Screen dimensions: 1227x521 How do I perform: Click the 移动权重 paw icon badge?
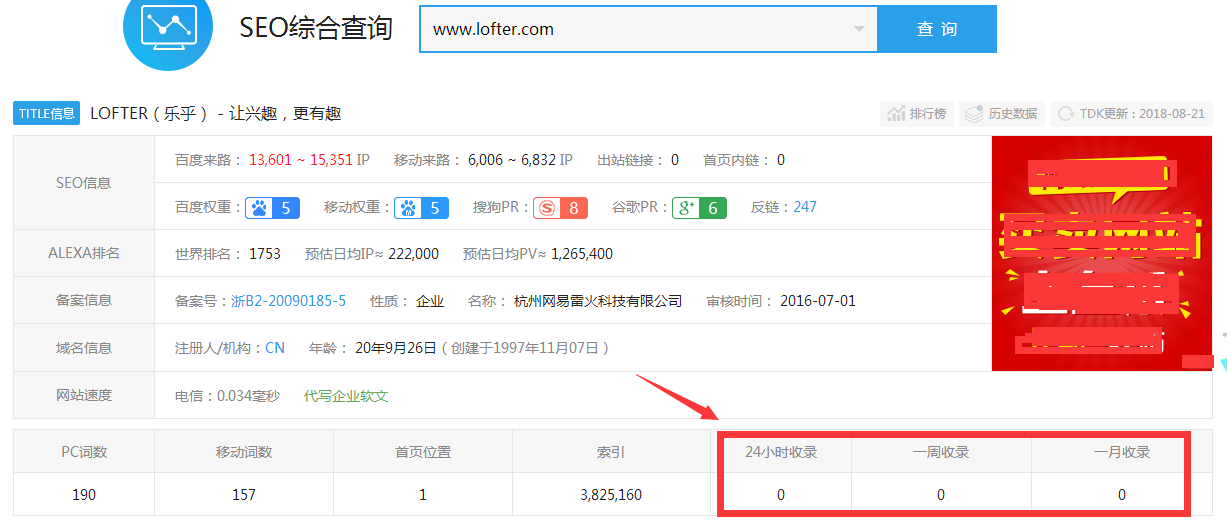(421, 208)
